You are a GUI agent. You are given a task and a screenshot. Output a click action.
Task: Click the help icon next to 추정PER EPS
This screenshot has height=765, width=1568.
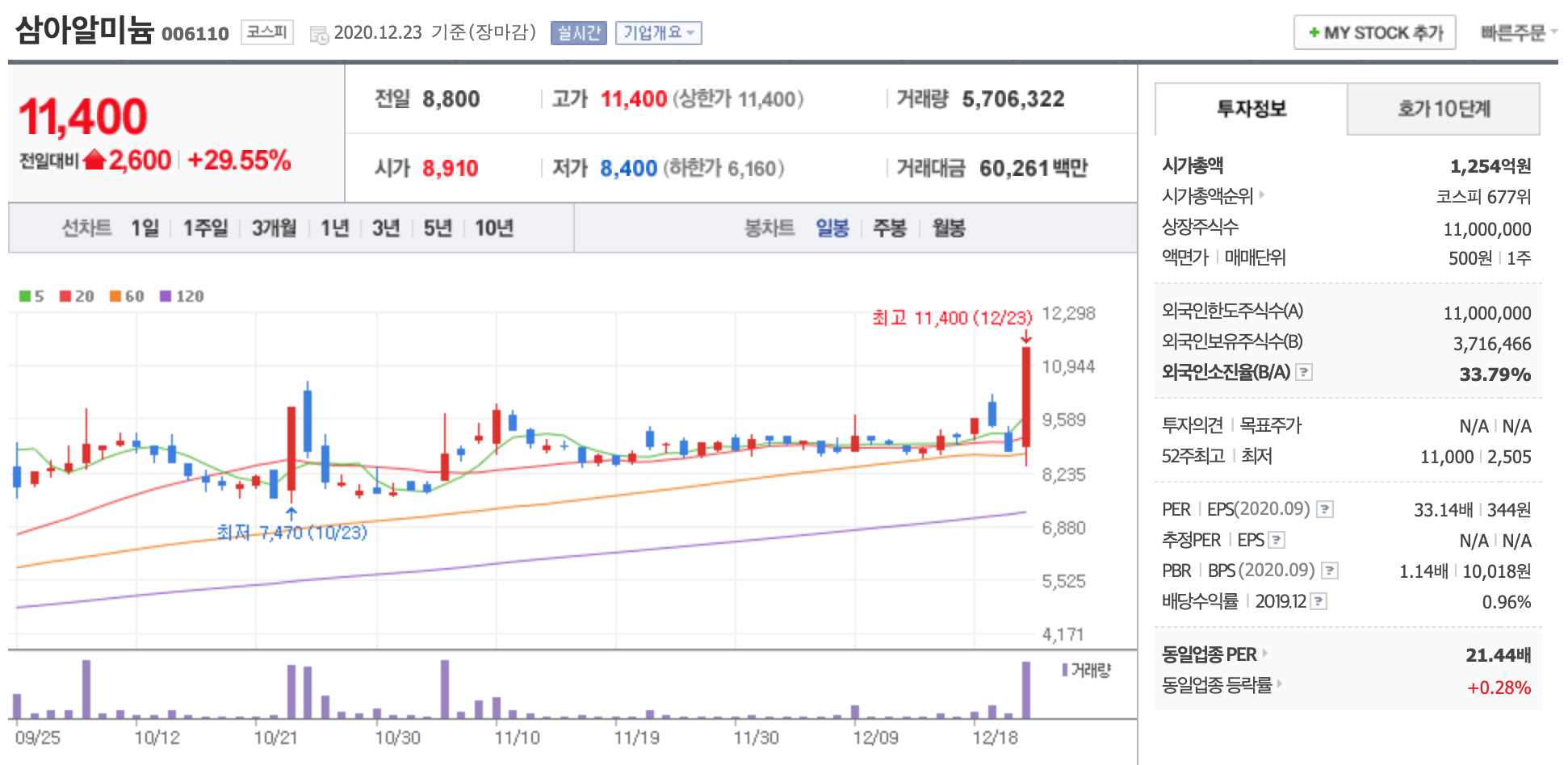[1277, 540]
